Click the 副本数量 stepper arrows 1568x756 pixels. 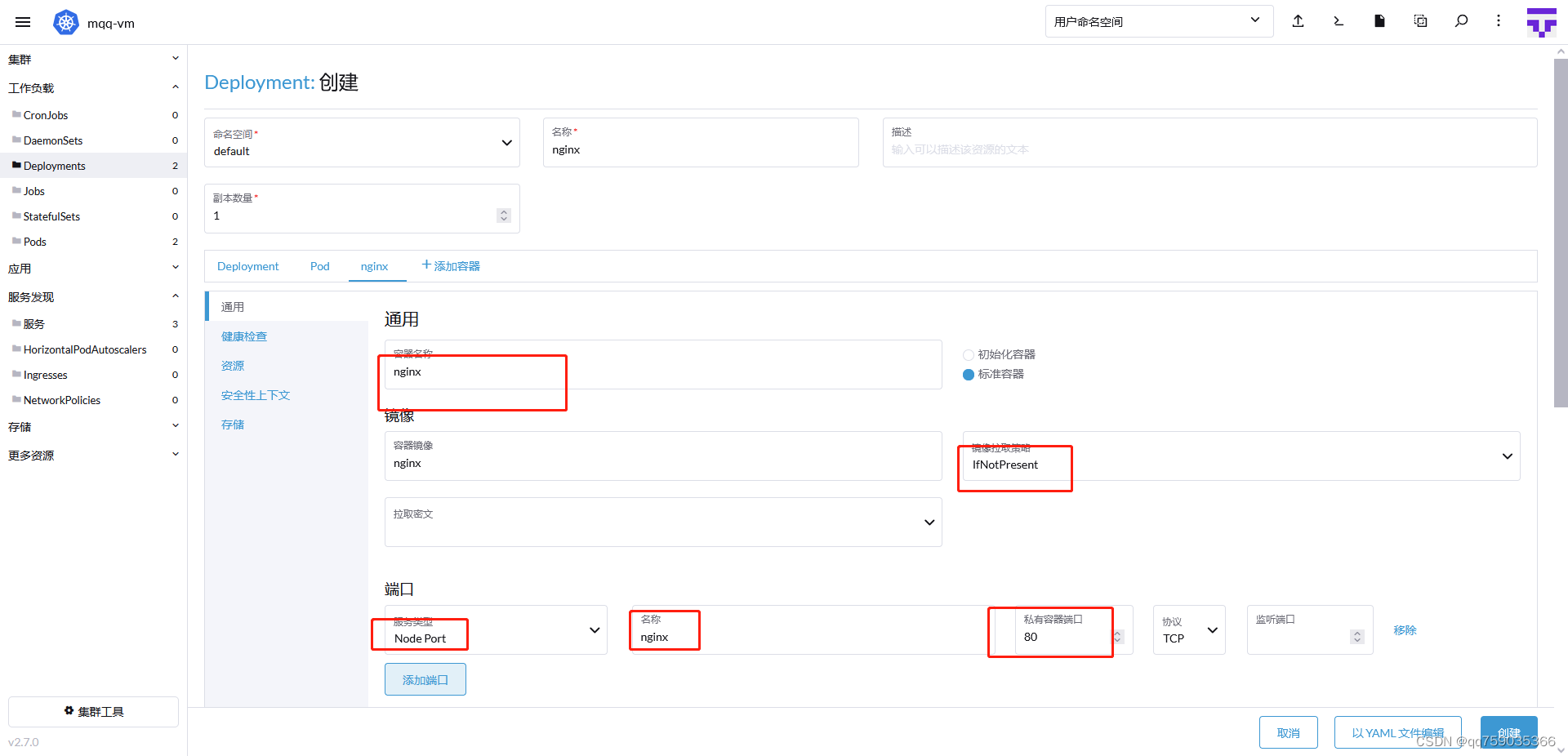[504, 216]
